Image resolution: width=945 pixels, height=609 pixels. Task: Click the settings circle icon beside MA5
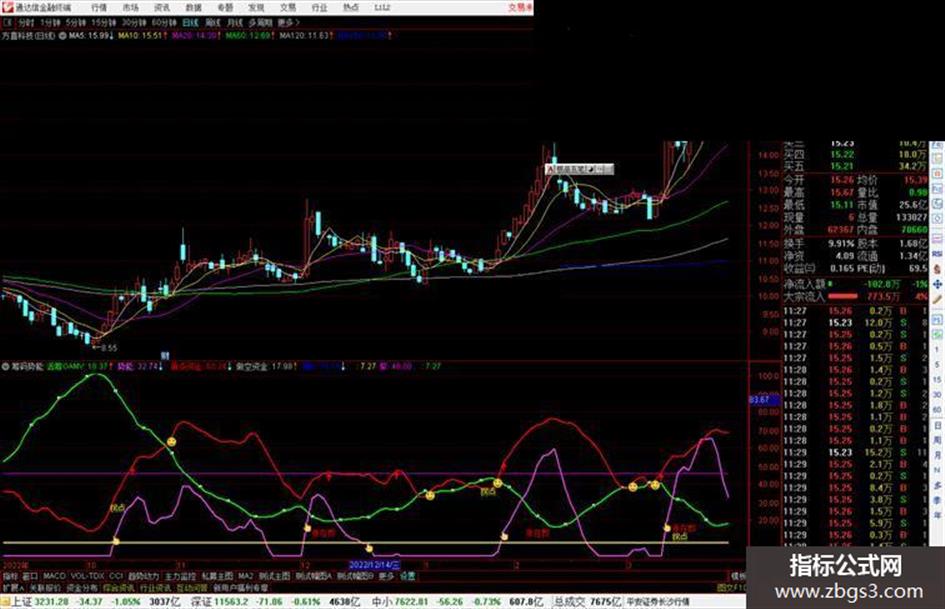point(62,36)
